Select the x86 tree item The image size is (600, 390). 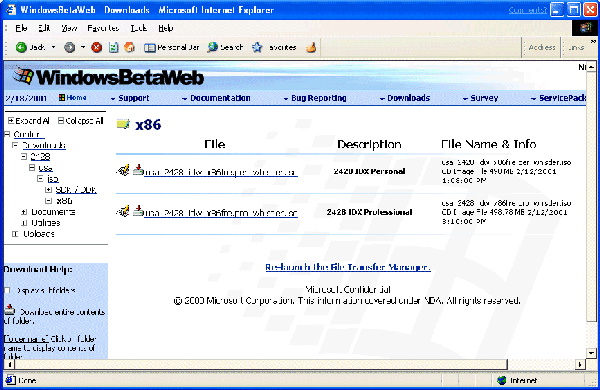pyautogui.click(x=64, y=201)
